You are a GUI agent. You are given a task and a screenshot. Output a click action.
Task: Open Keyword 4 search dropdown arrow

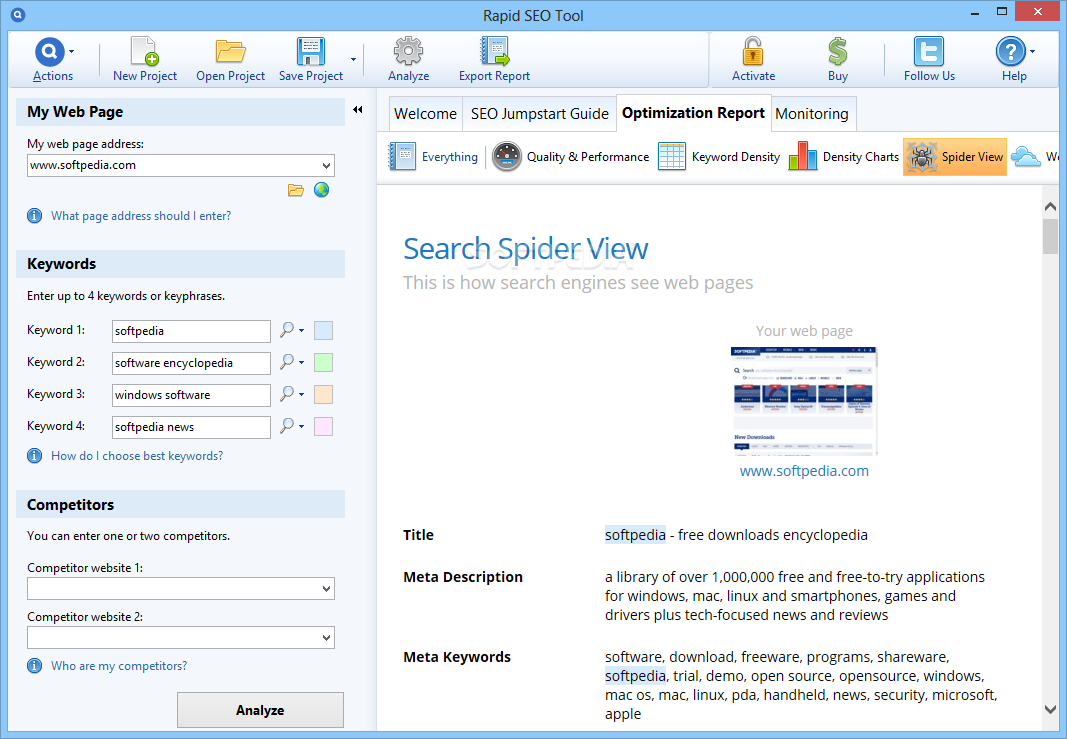tap(301, 427)
